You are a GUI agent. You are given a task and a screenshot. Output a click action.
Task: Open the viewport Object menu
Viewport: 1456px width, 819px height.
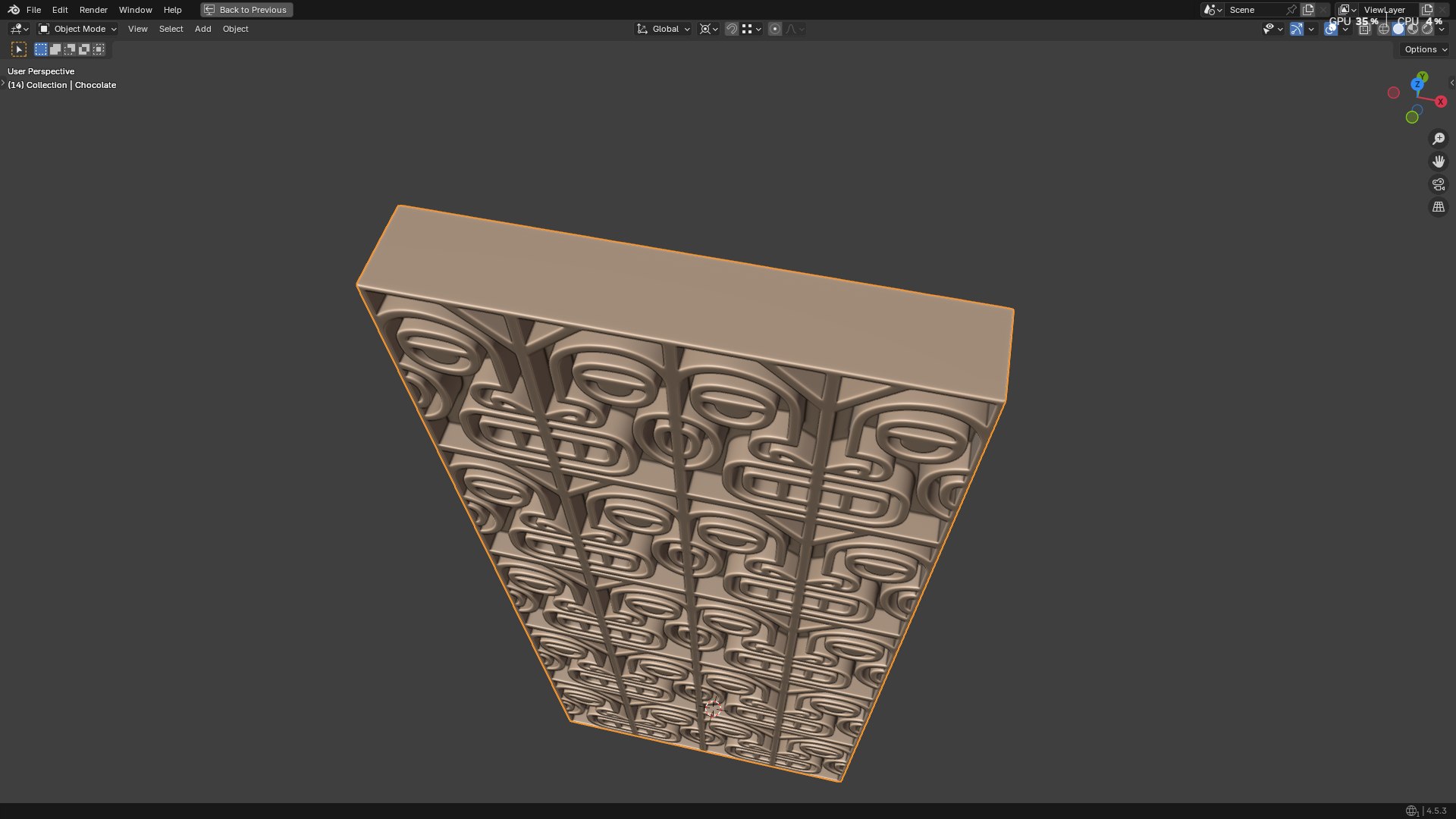235,29
